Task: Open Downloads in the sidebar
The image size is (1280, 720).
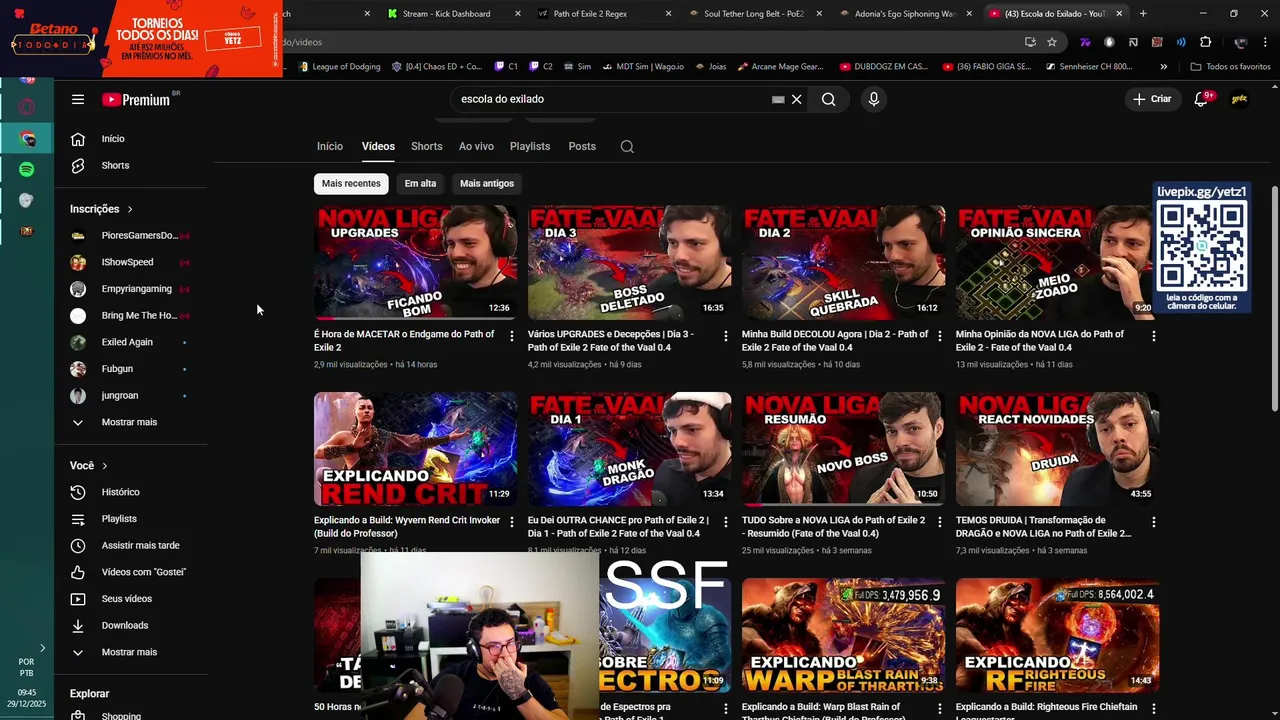Action: [x=124, y=625]
